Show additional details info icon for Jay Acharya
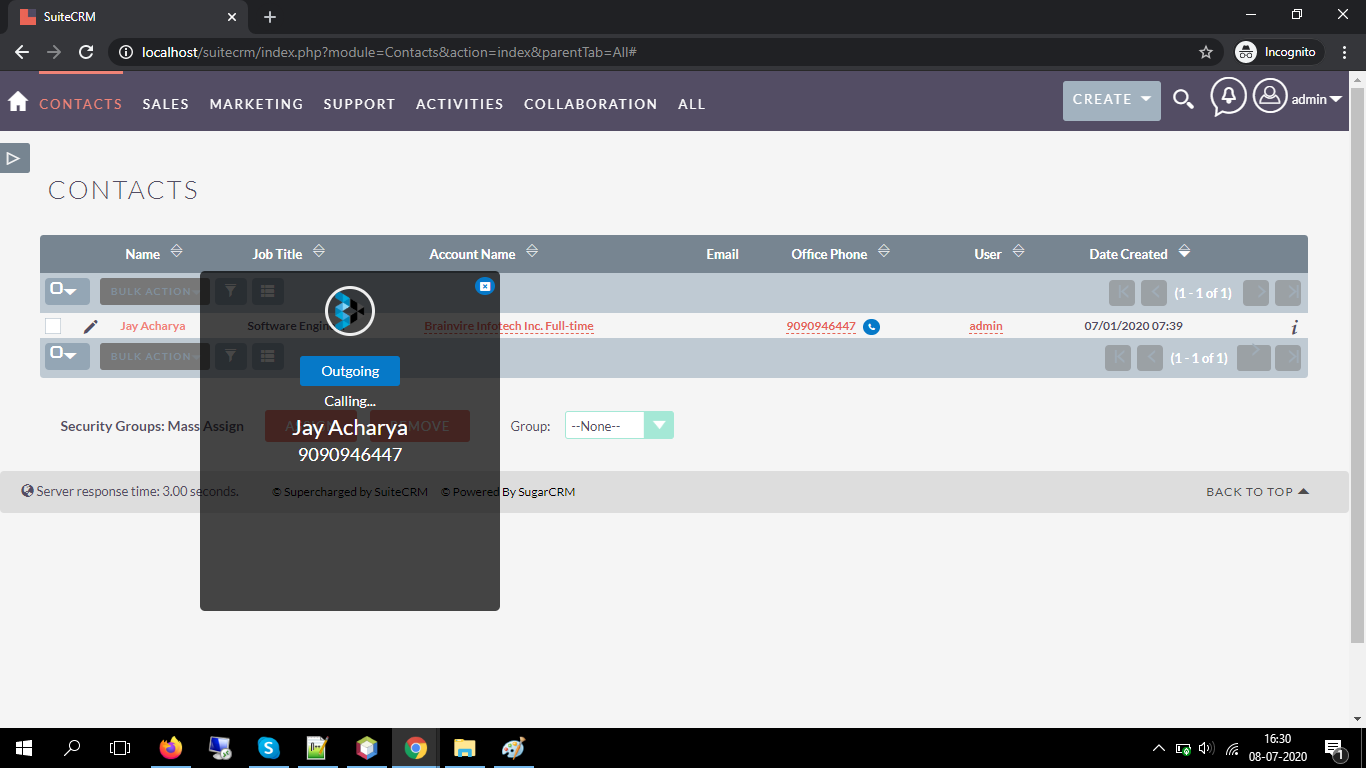 click(x=1294, y=327)
